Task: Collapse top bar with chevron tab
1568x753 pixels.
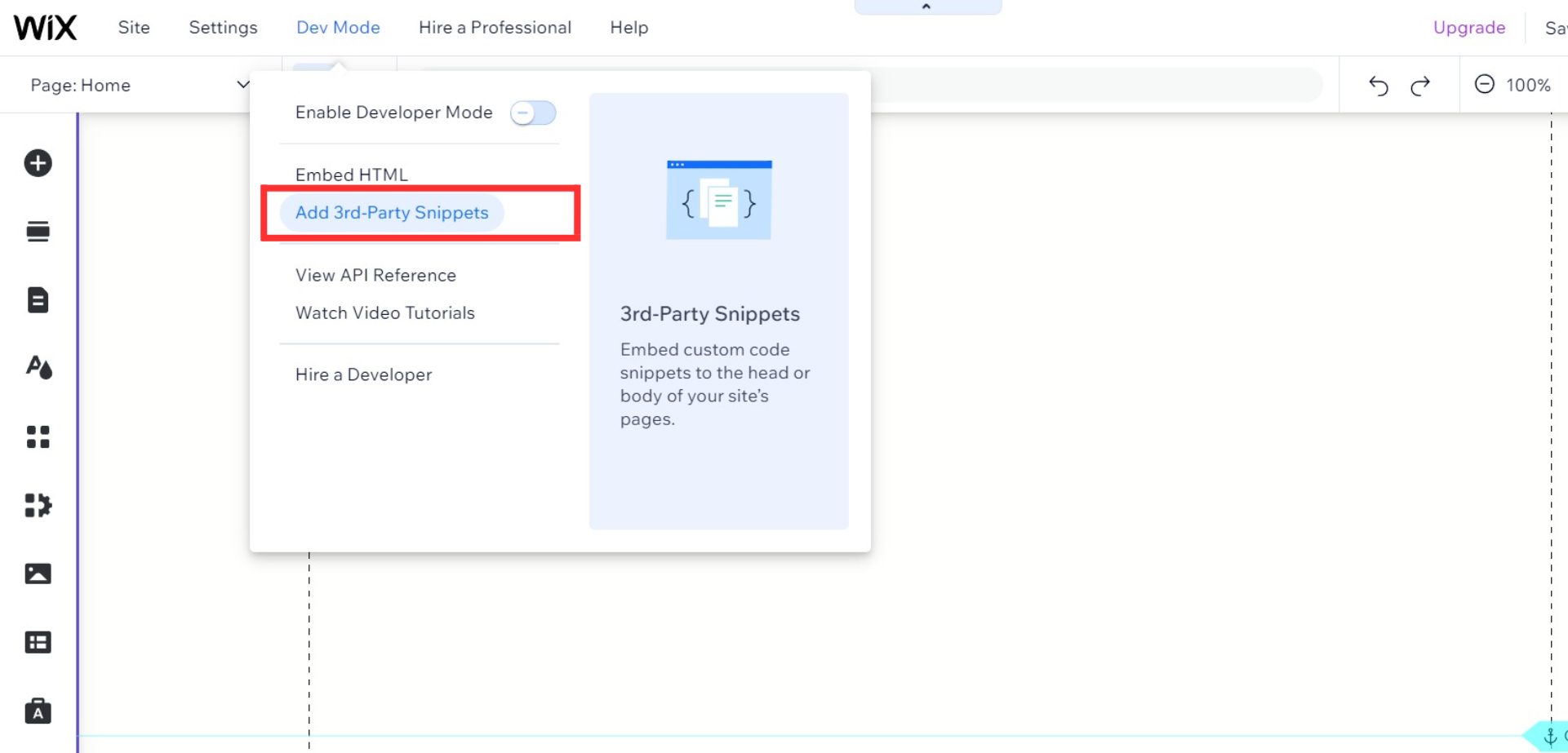Action: (926, 7)
